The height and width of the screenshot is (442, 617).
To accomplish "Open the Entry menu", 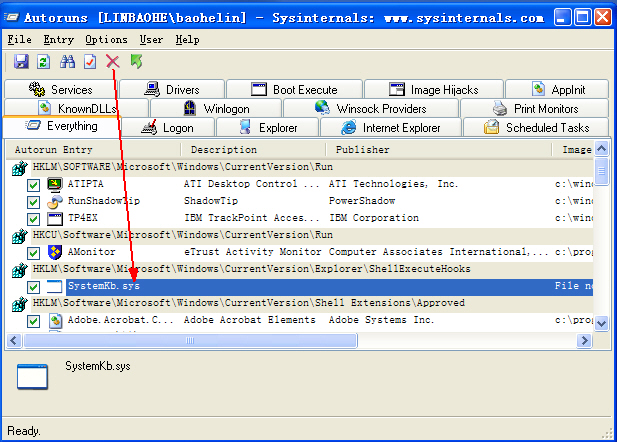I will pos(59,40).
